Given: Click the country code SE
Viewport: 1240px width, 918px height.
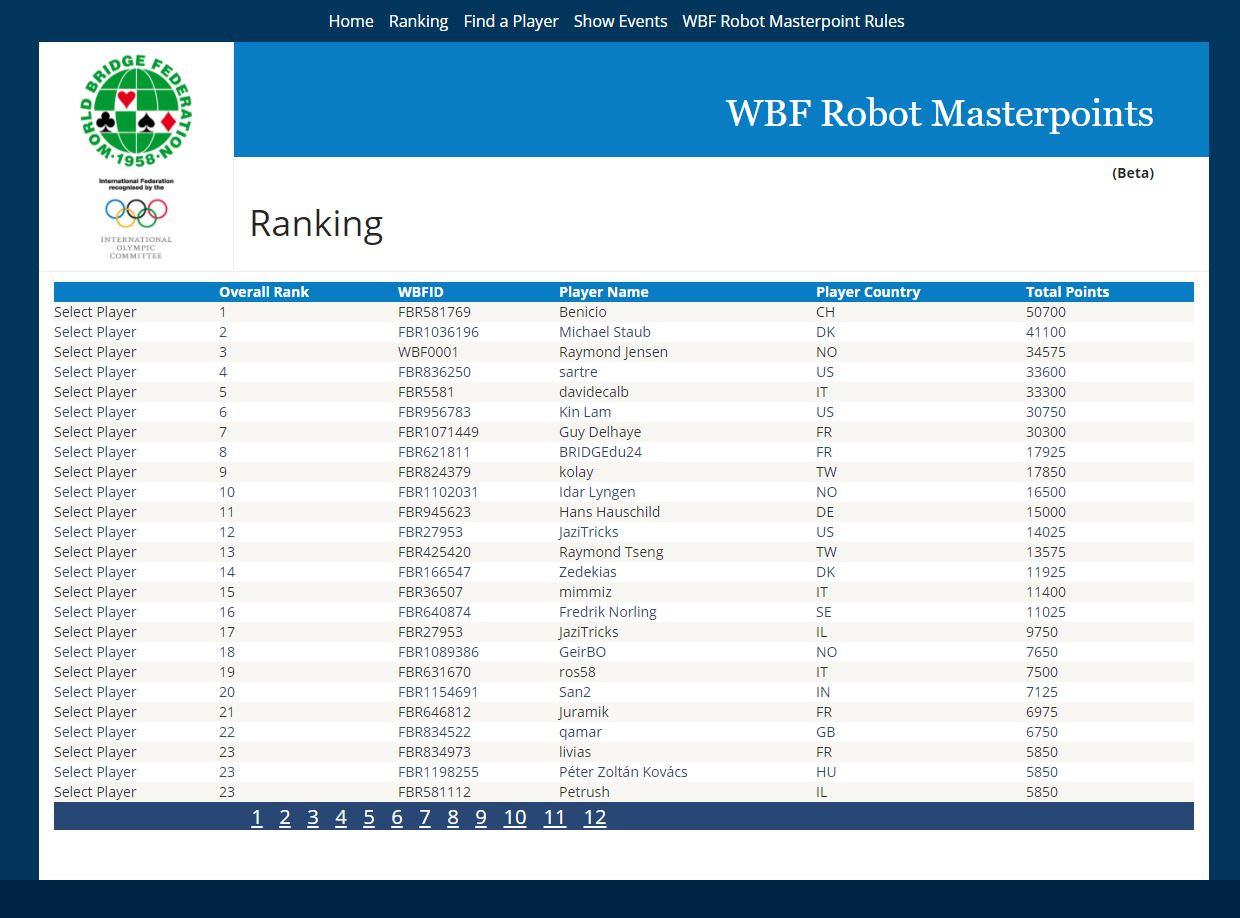Looking at the screenshot, I should (824, 612).
